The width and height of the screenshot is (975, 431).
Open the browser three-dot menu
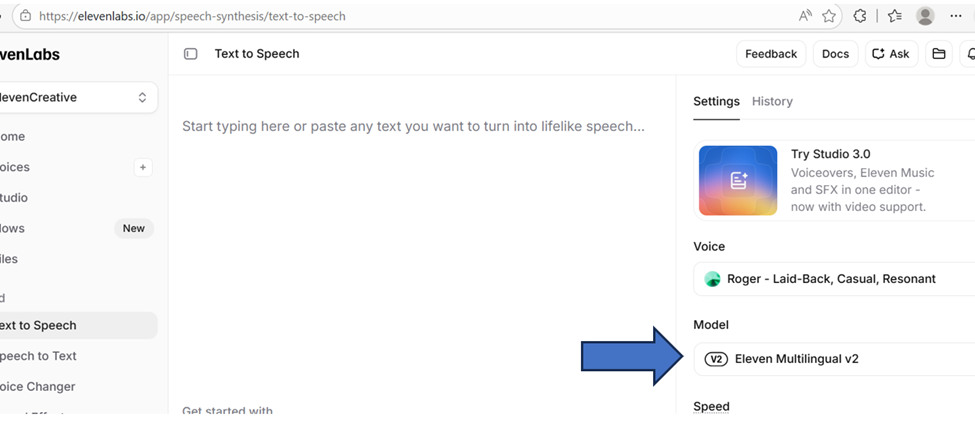pyautogui.click(x=956, y=16)
